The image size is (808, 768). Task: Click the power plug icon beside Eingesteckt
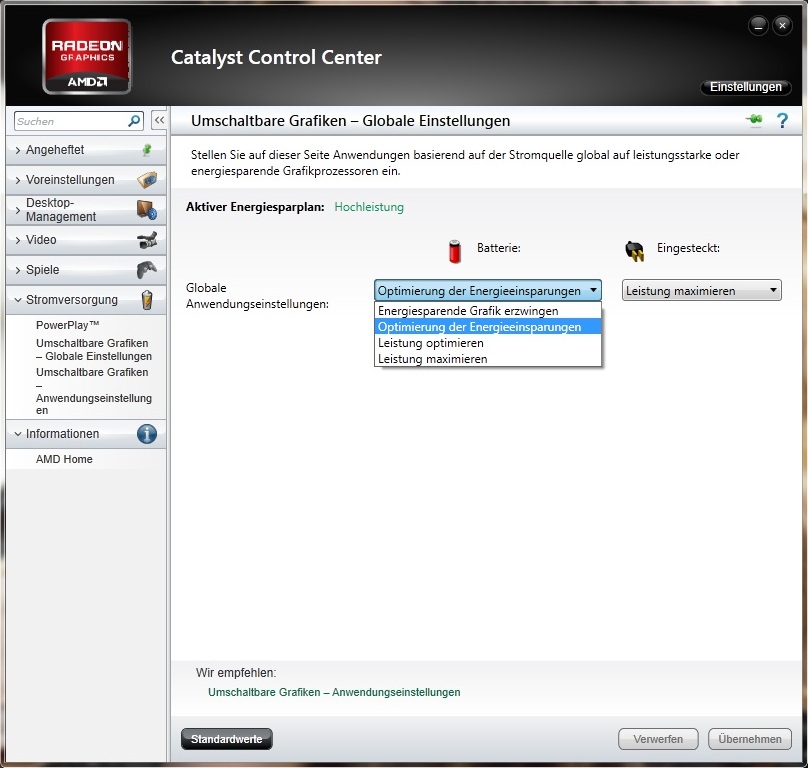coord(635,251)
